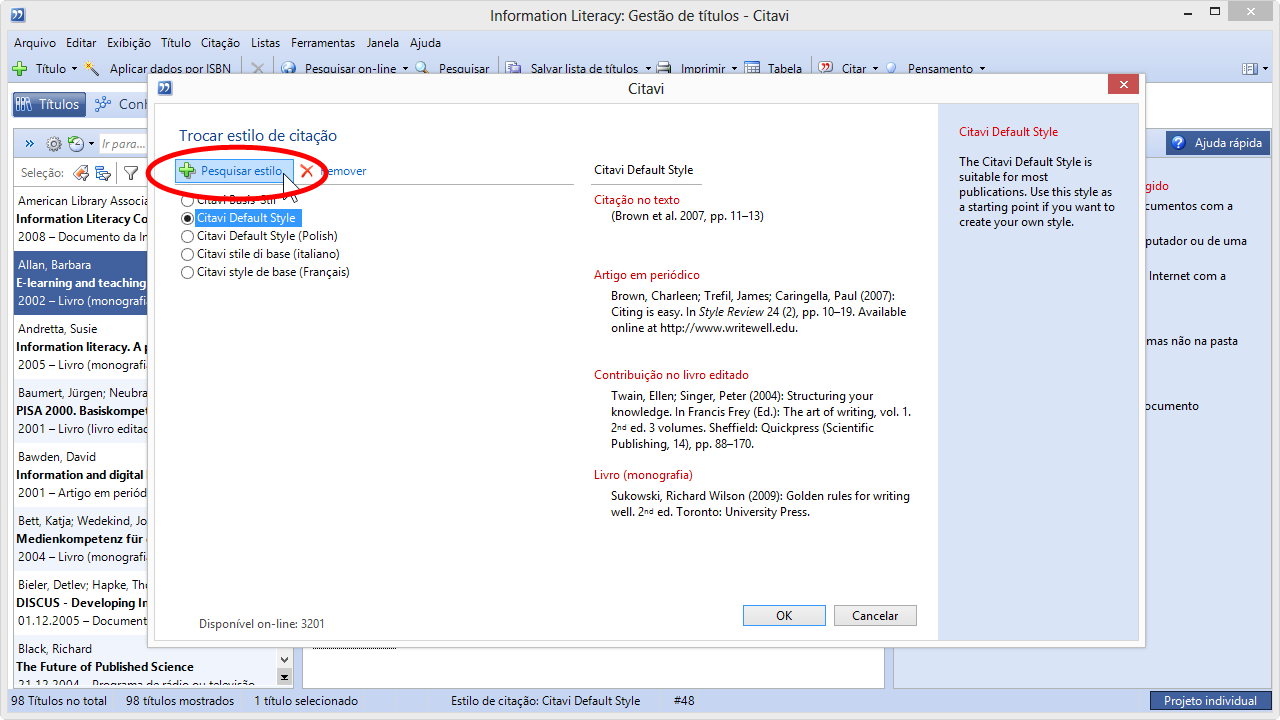Screen dimensions: 1280x720
Task: Click the Pensamento lightbulb icon
Action: tap(891, 69)
